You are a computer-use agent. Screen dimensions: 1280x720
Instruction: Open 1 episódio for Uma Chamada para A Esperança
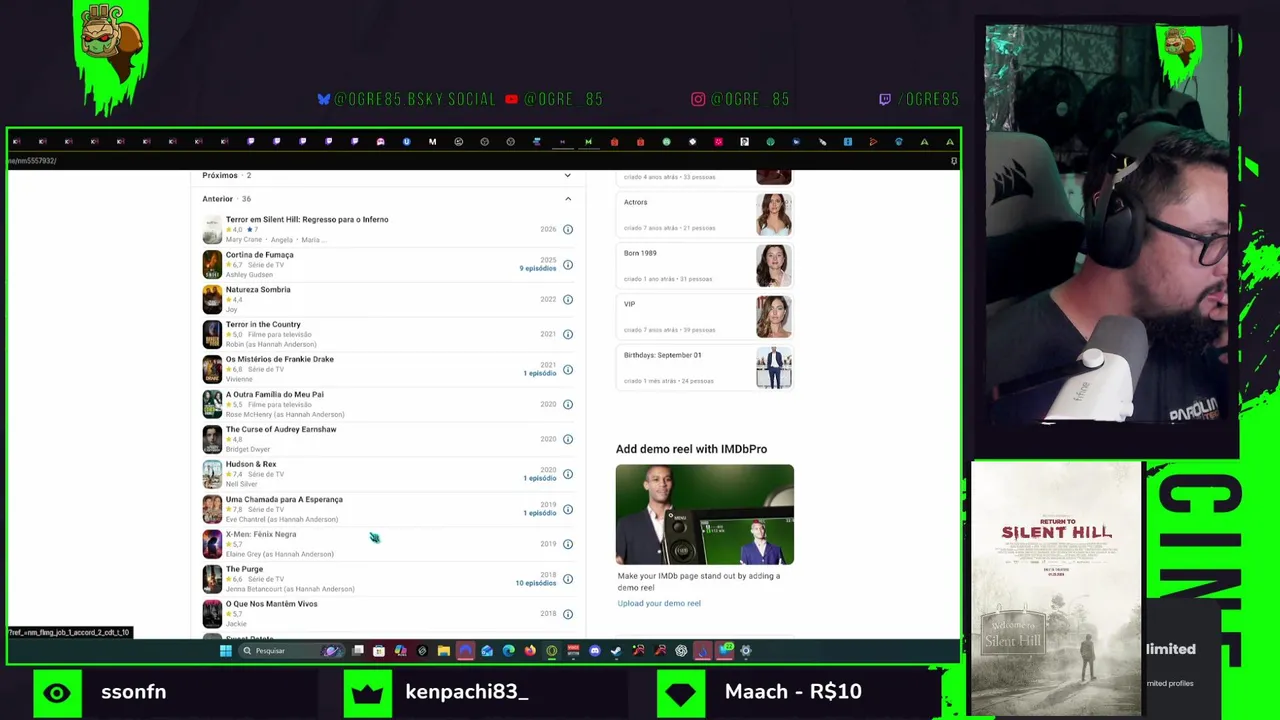click(540, 513)
